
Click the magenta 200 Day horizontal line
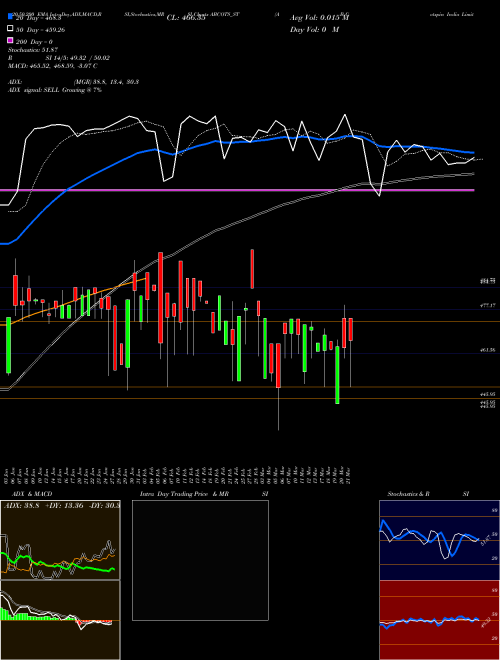click(237, 190)
